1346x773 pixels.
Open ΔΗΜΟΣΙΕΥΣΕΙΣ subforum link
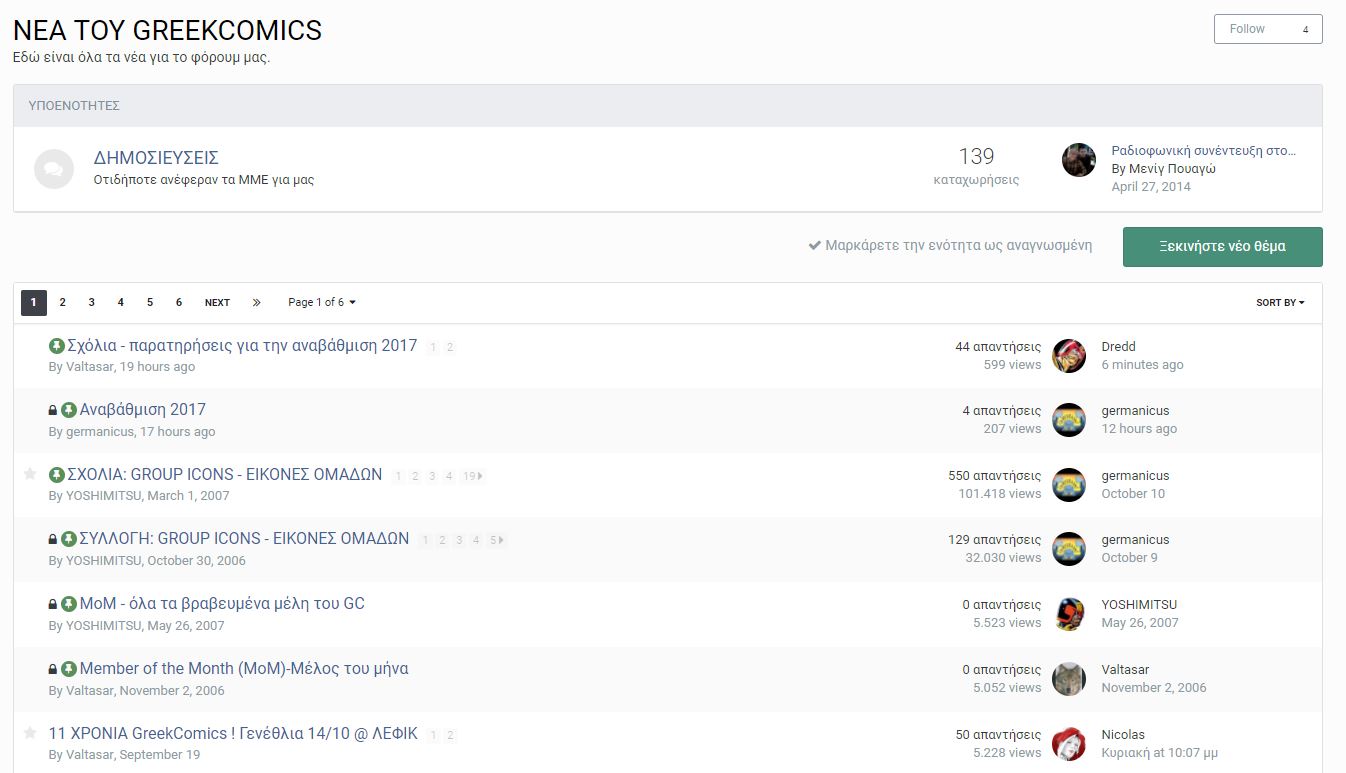156,158
